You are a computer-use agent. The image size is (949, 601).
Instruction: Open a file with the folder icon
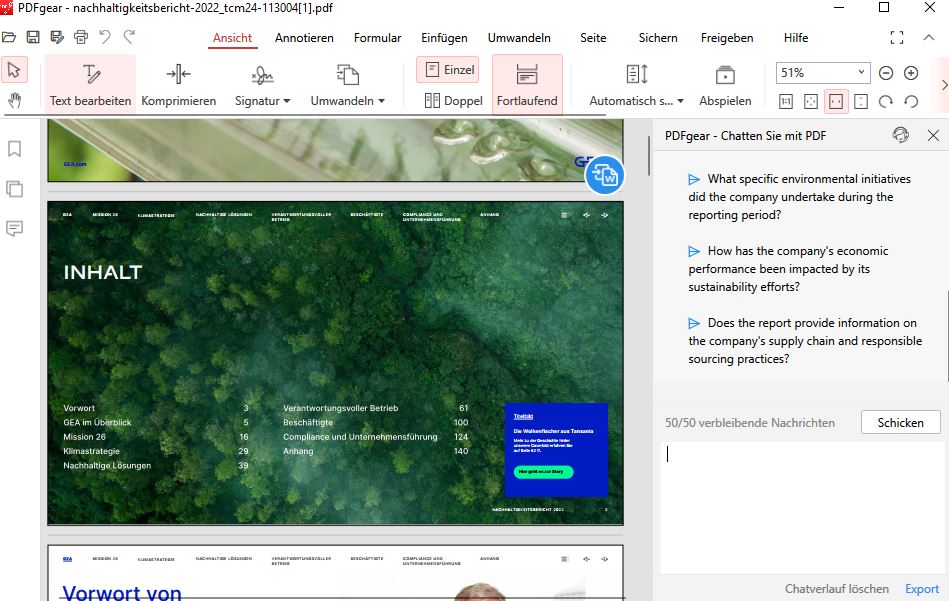click(x=8, y=38)
